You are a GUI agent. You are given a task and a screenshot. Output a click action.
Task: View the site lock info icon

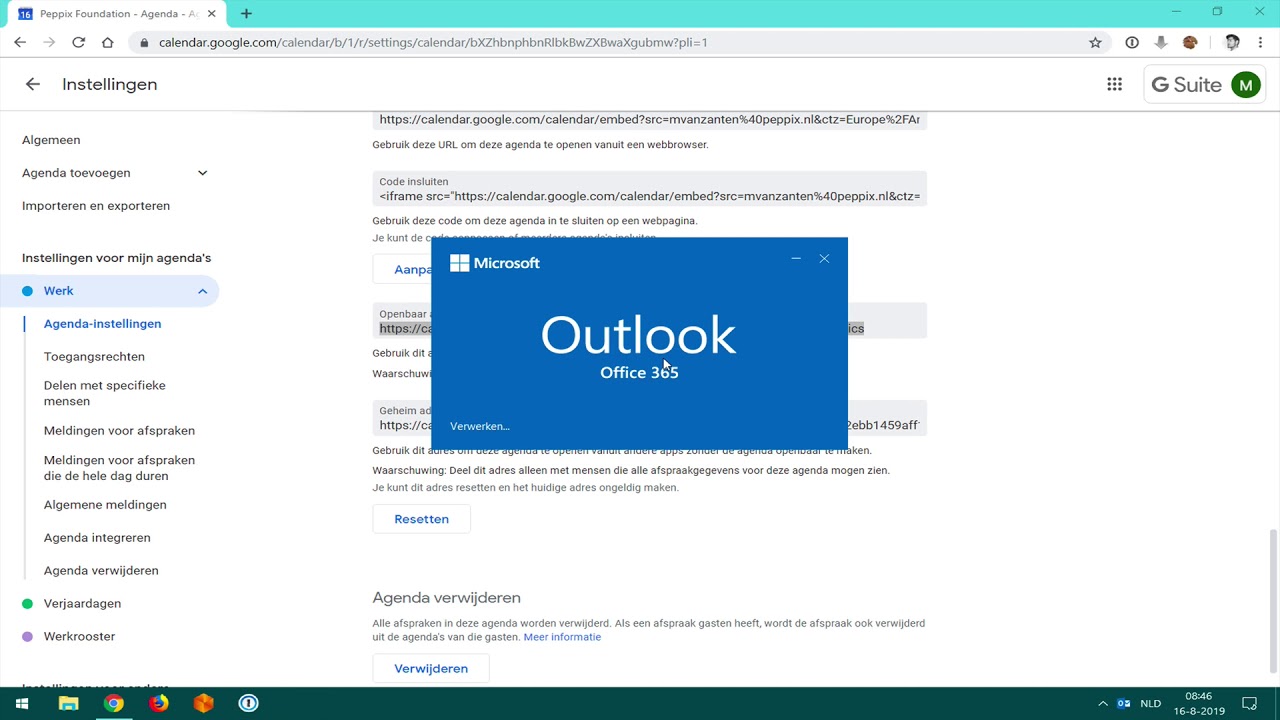145,42
